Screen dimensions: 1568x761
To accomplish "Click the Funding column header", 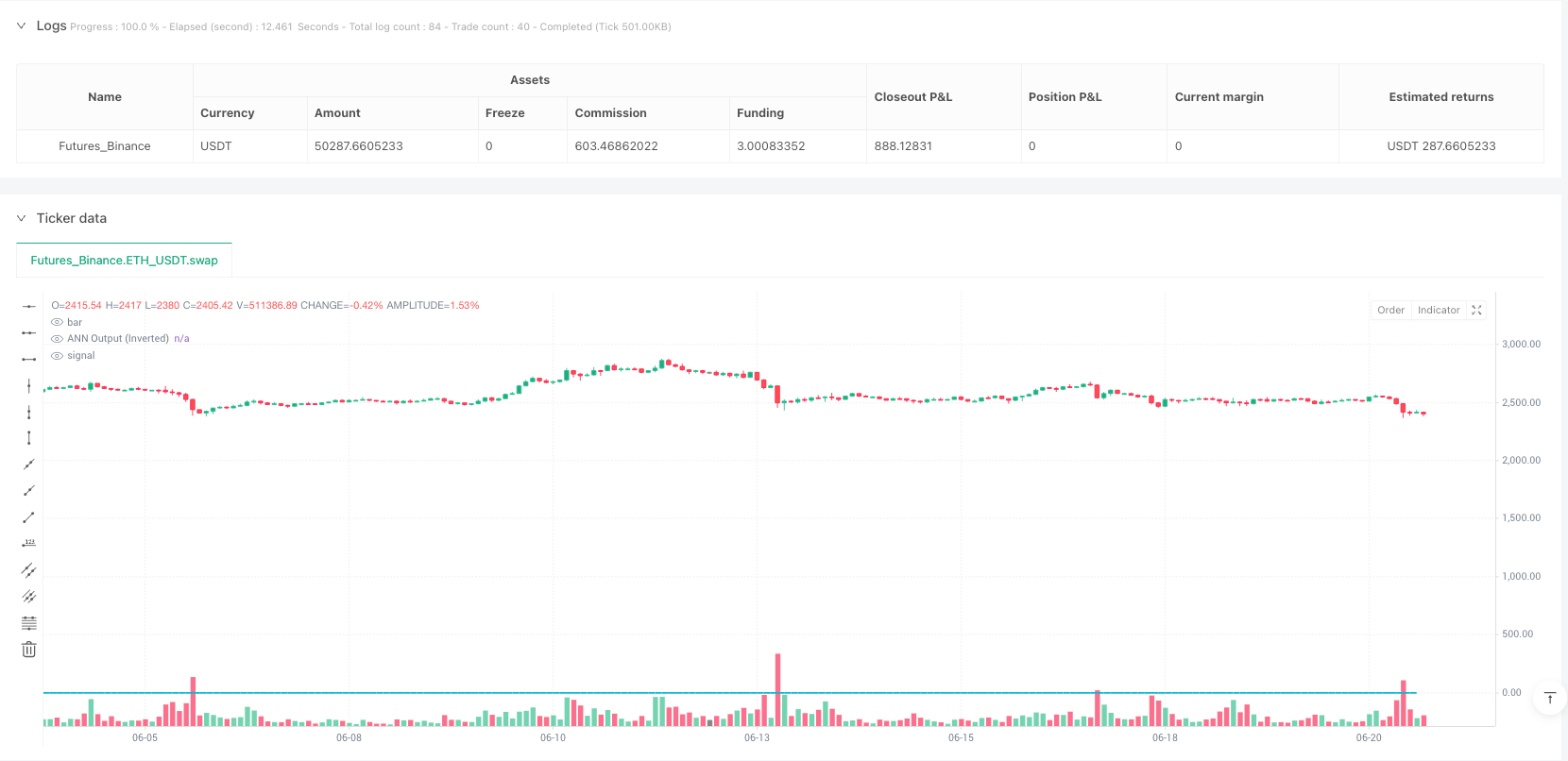I will pyautogui.click(x=798, y=113).
